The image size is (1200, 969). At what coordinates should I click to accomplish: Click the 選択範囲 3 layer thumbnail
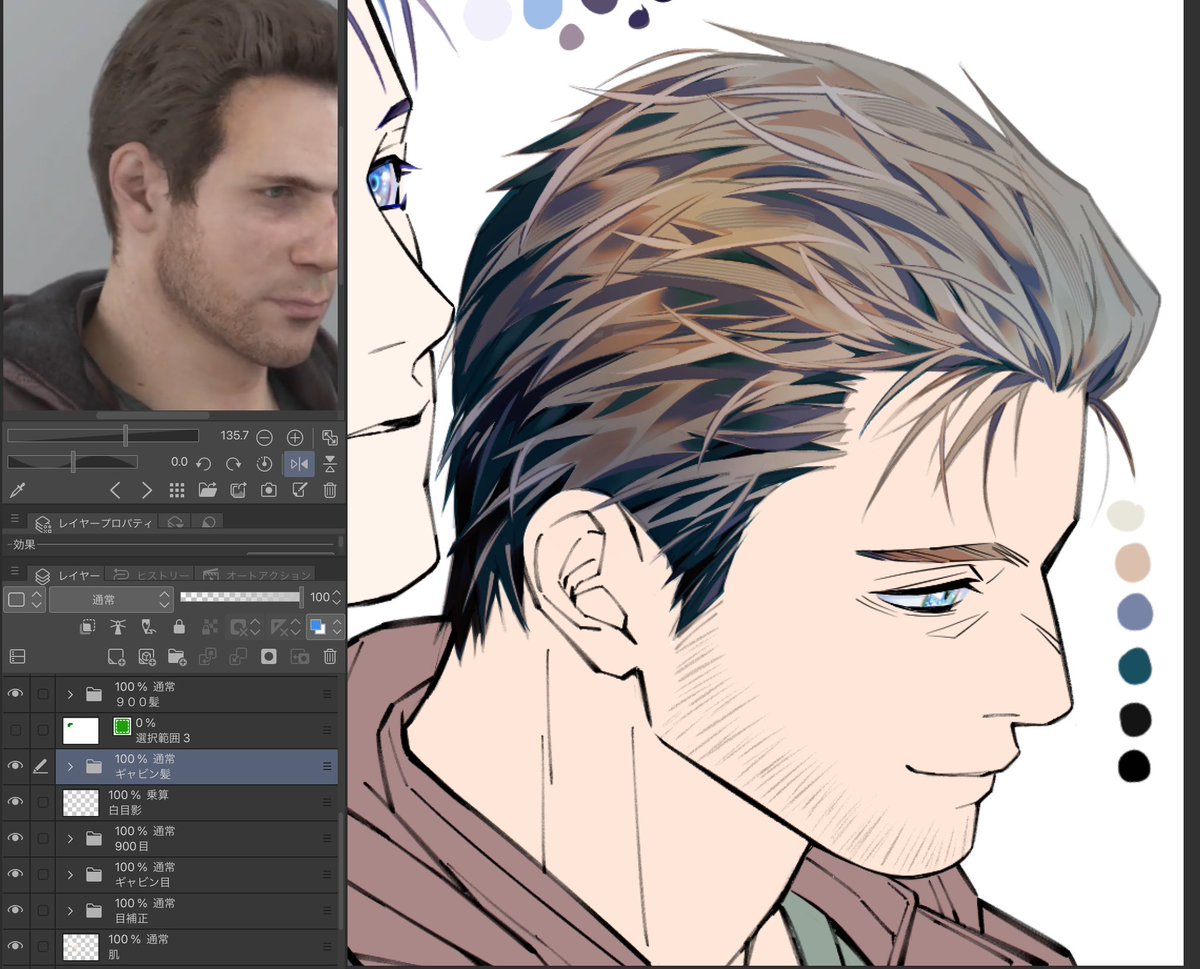(x=80, y=731)
